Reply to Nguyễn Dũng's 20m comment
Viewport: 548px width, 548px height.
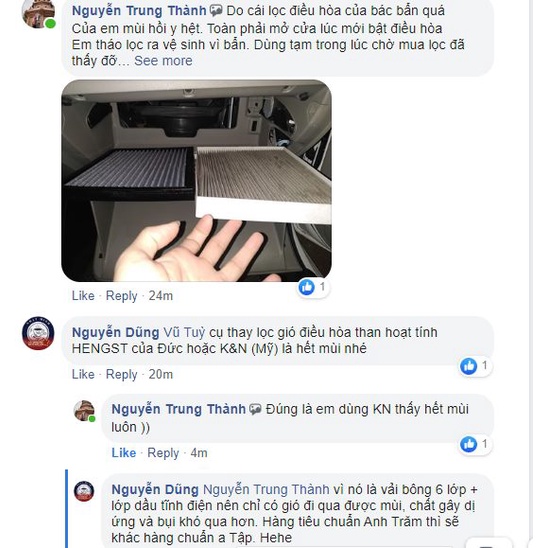click(122, 374)
